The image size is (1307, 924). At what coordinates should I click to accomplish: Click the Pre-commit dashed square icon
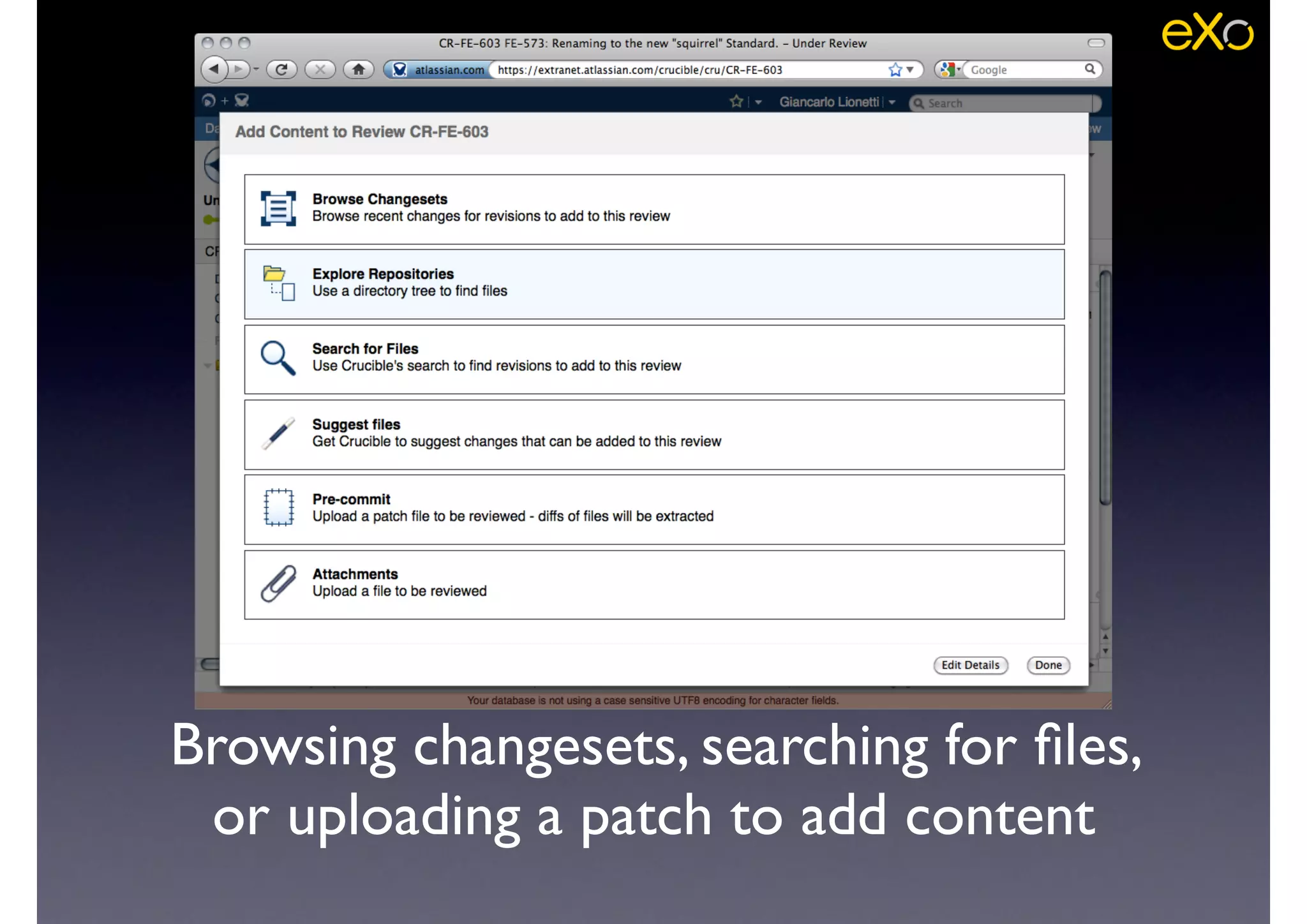click(279, 507)
